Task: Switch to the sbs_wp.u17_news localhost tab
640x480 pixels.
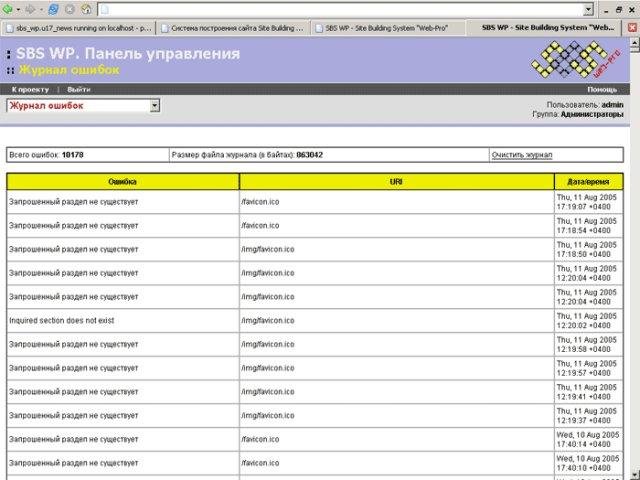Action: point(78,28)
